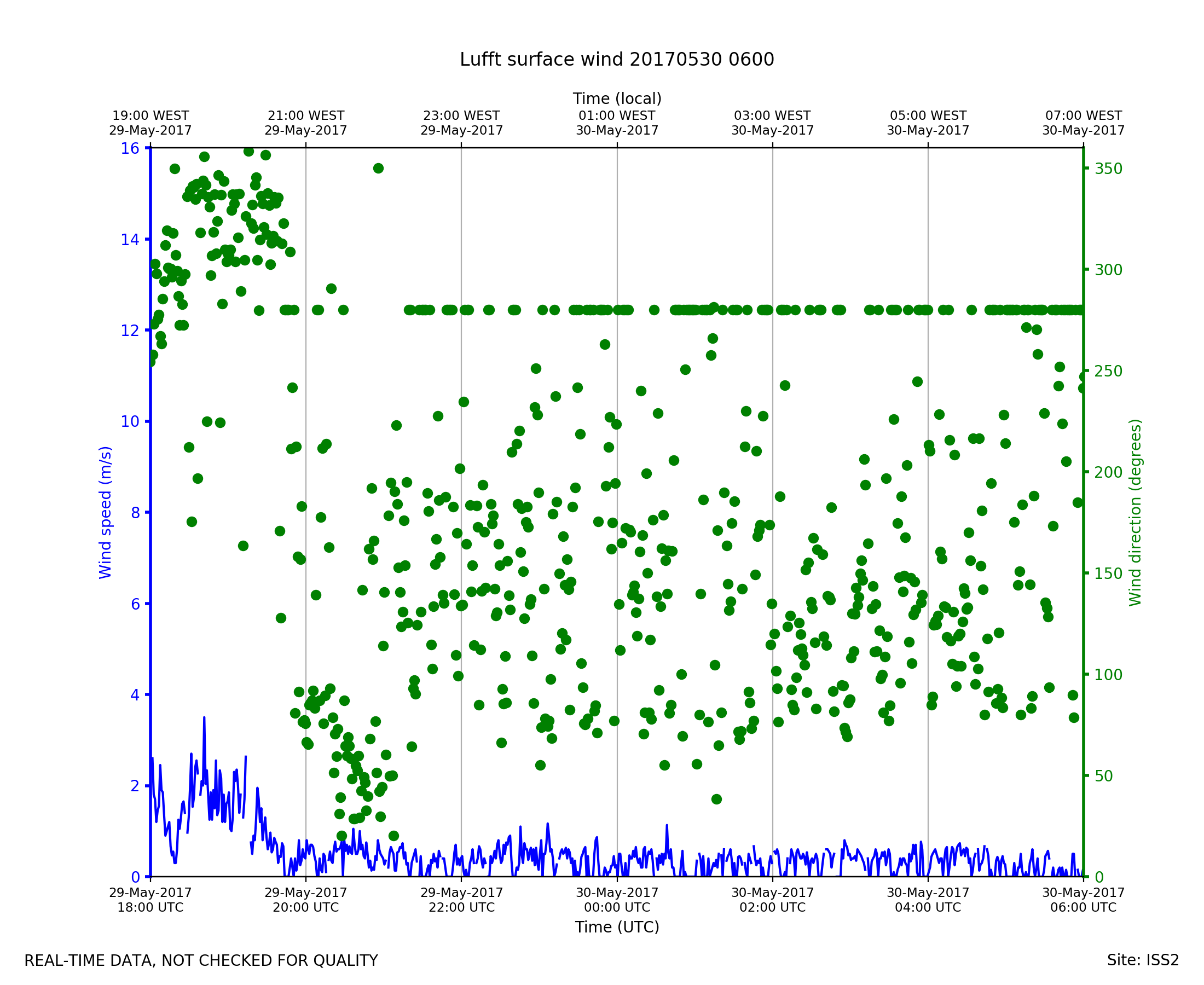Click the 'Time (local)' top axis label
Image resolution: width=1204 pixels, height=985 pixels.
coord(617,99)
